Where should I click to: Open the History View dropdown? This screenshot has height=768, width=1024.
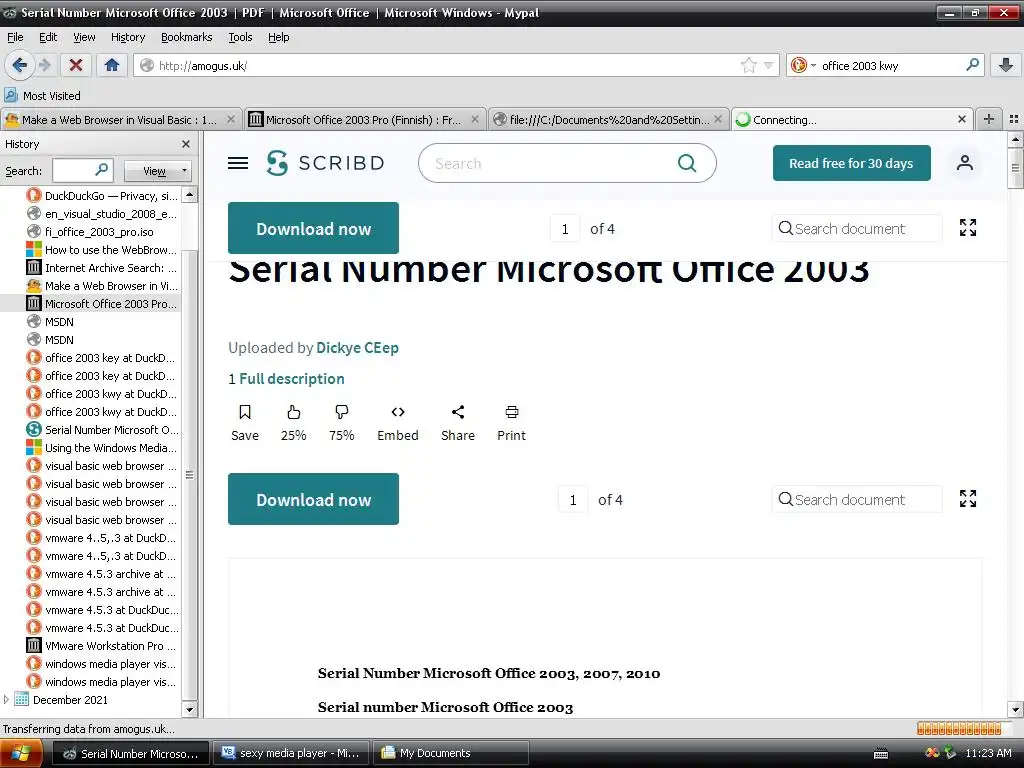click(158, 171)
